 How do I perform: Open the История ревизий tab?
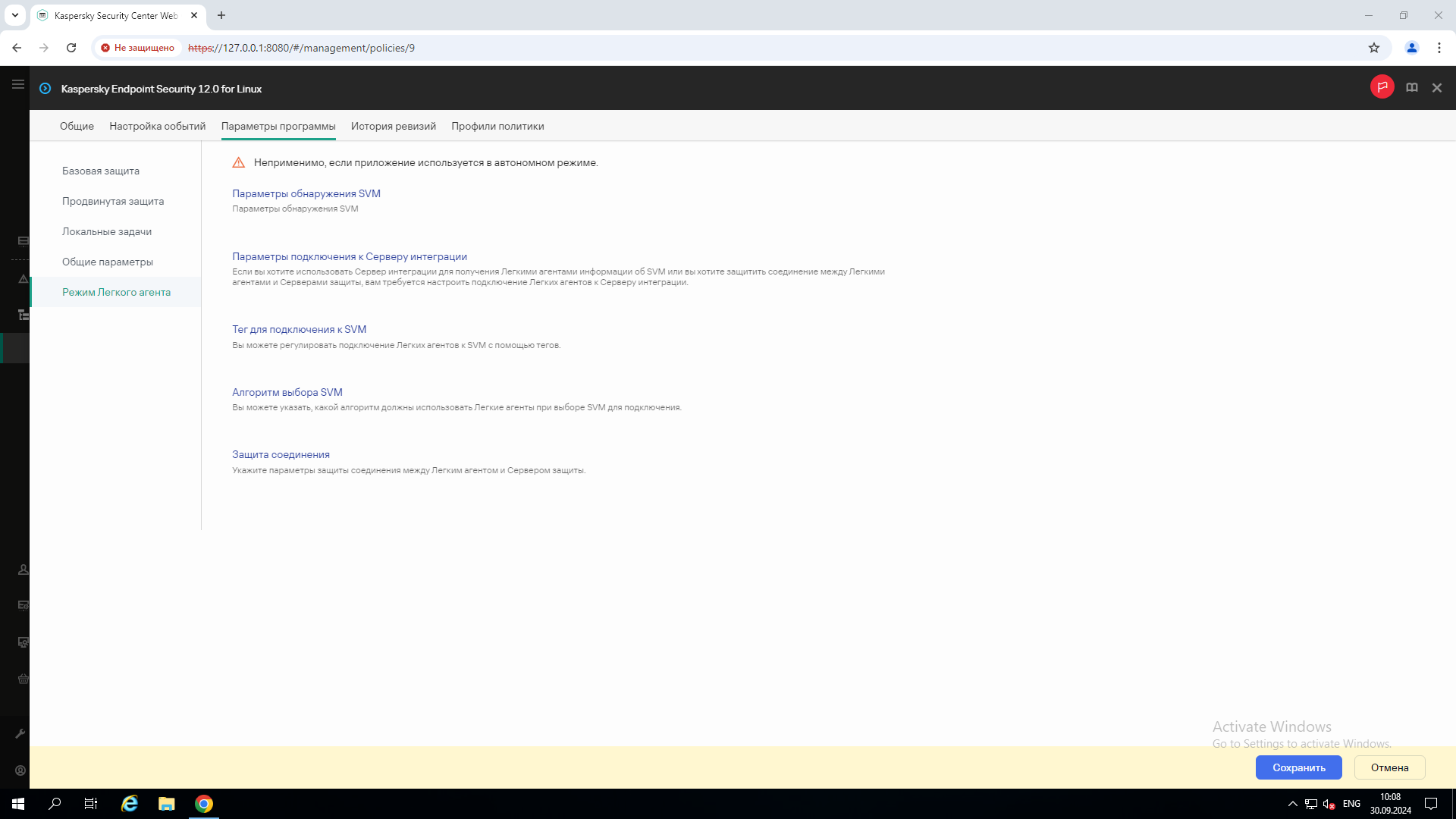pos(394,126)
